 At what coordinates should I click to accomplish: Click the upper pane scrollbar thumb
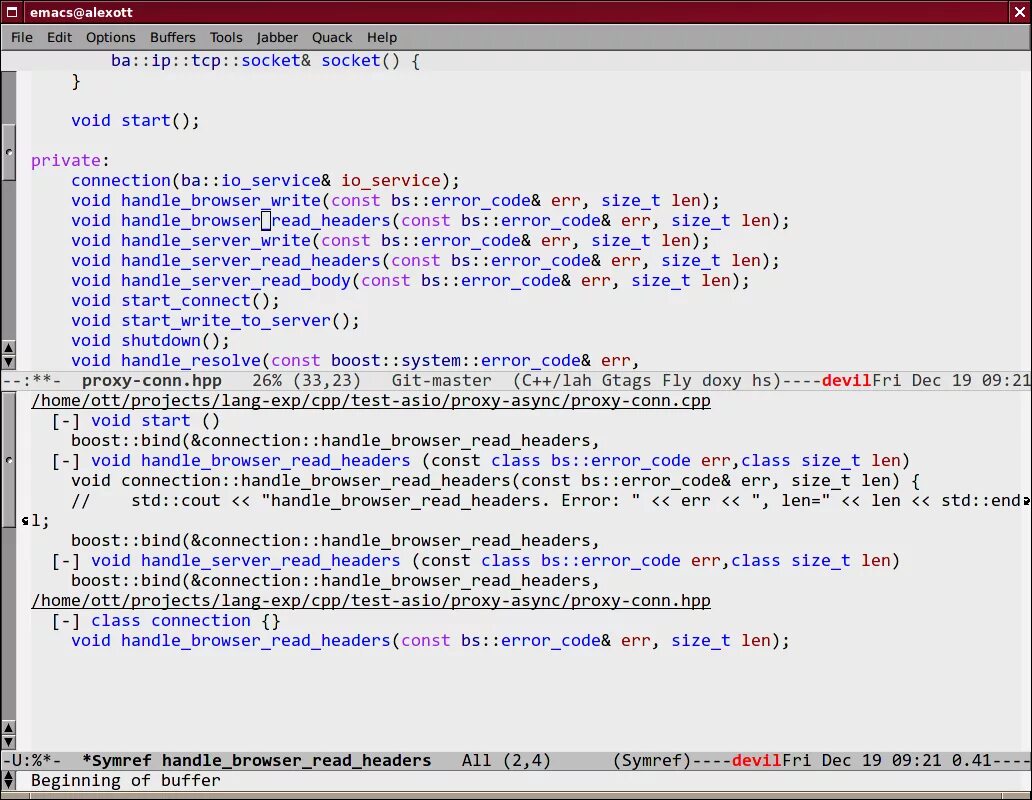point(9,152)
